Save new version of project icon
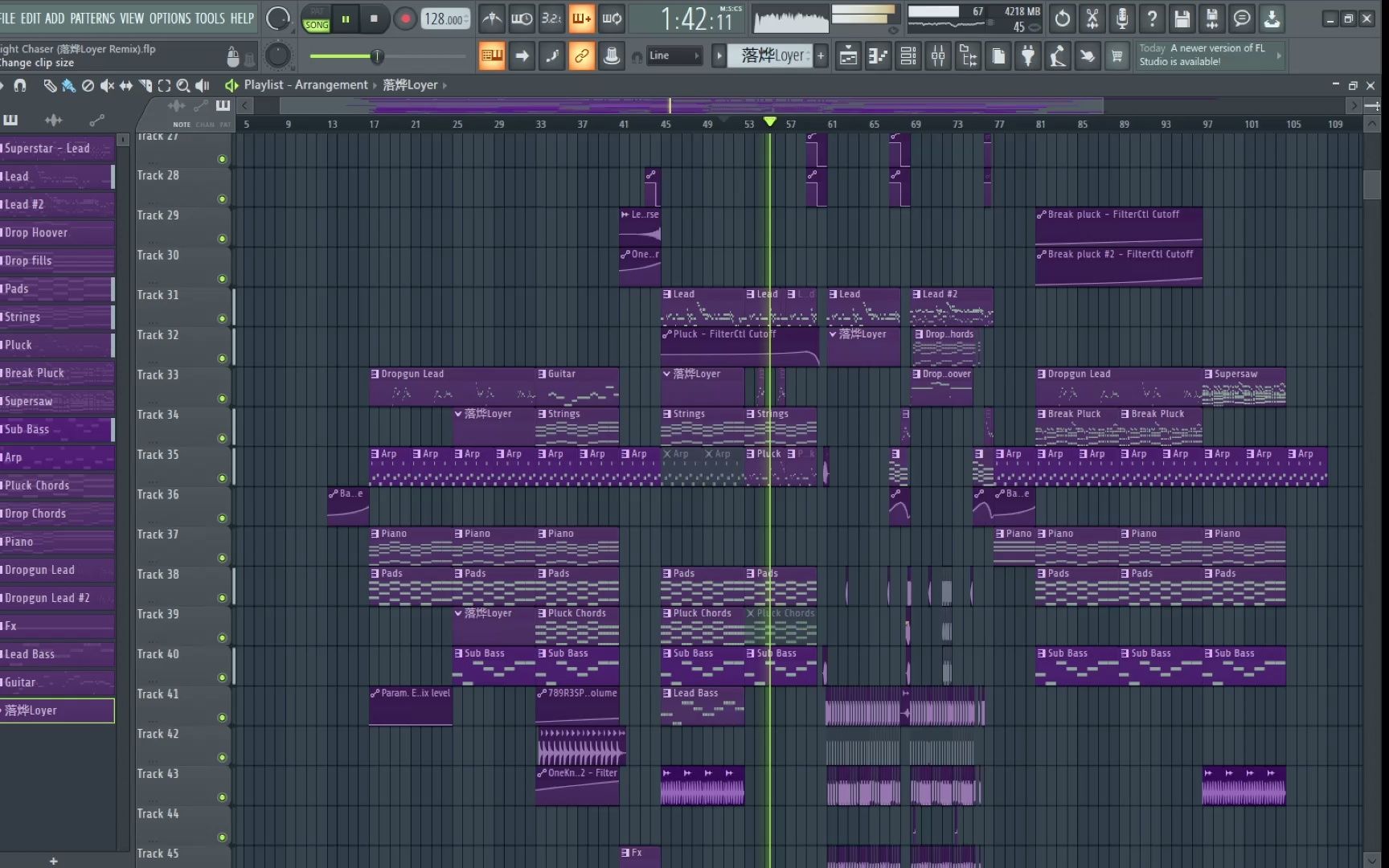1389x868 pixels. tap(1212, 18)
